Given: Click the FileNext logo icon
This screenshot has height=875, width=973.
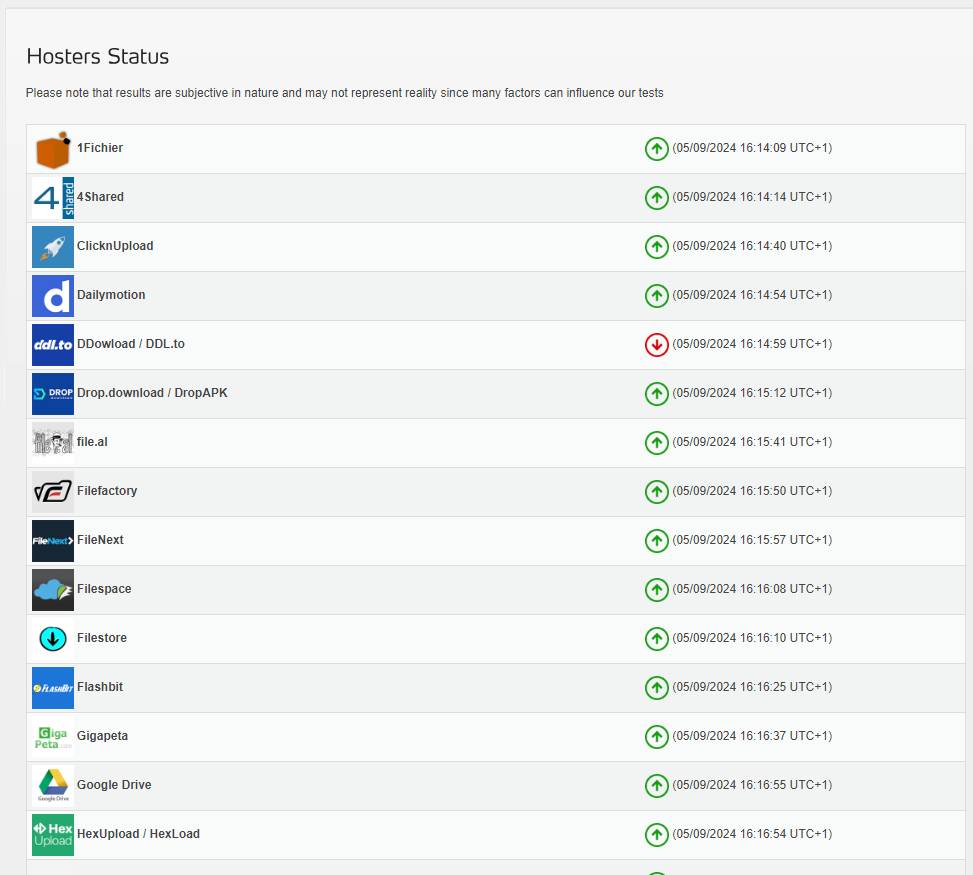Looking at the screenshot, I should pos(53,541).
